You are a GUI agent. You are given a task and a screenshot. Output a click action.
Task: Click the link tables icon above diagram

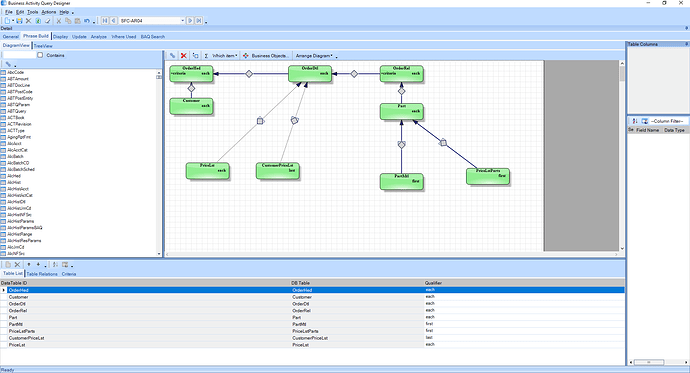point(172,56)
